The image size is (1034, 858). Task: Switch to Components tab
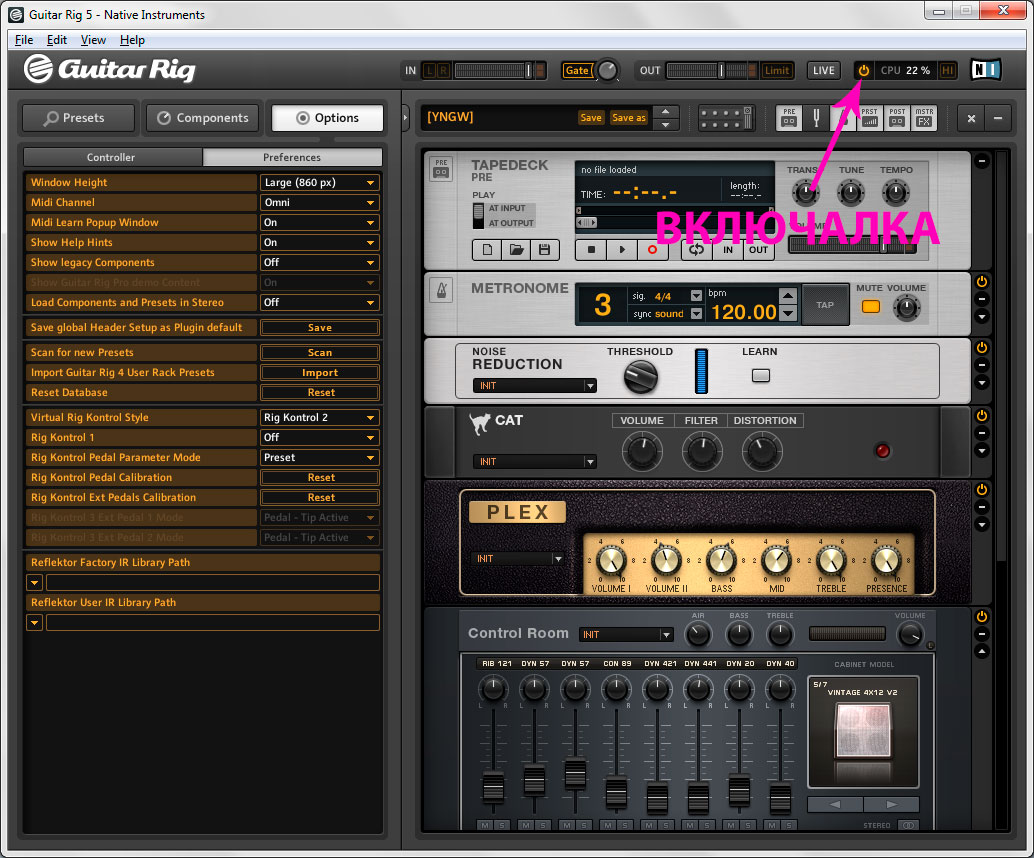[x=203, y=118]
